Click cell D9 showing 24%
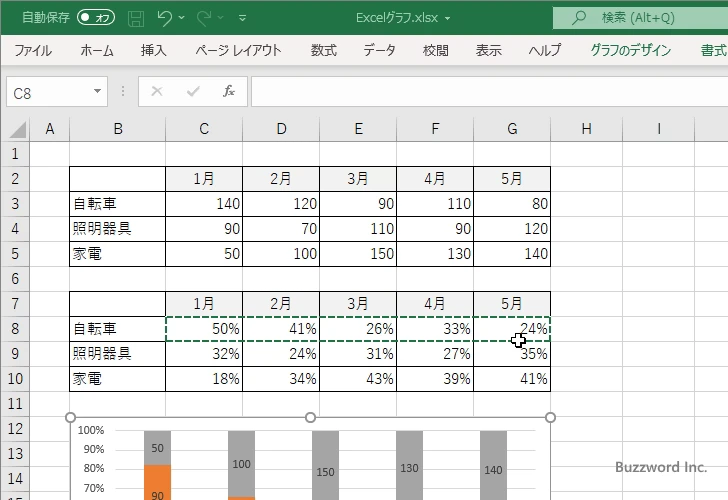 [281, 354]
